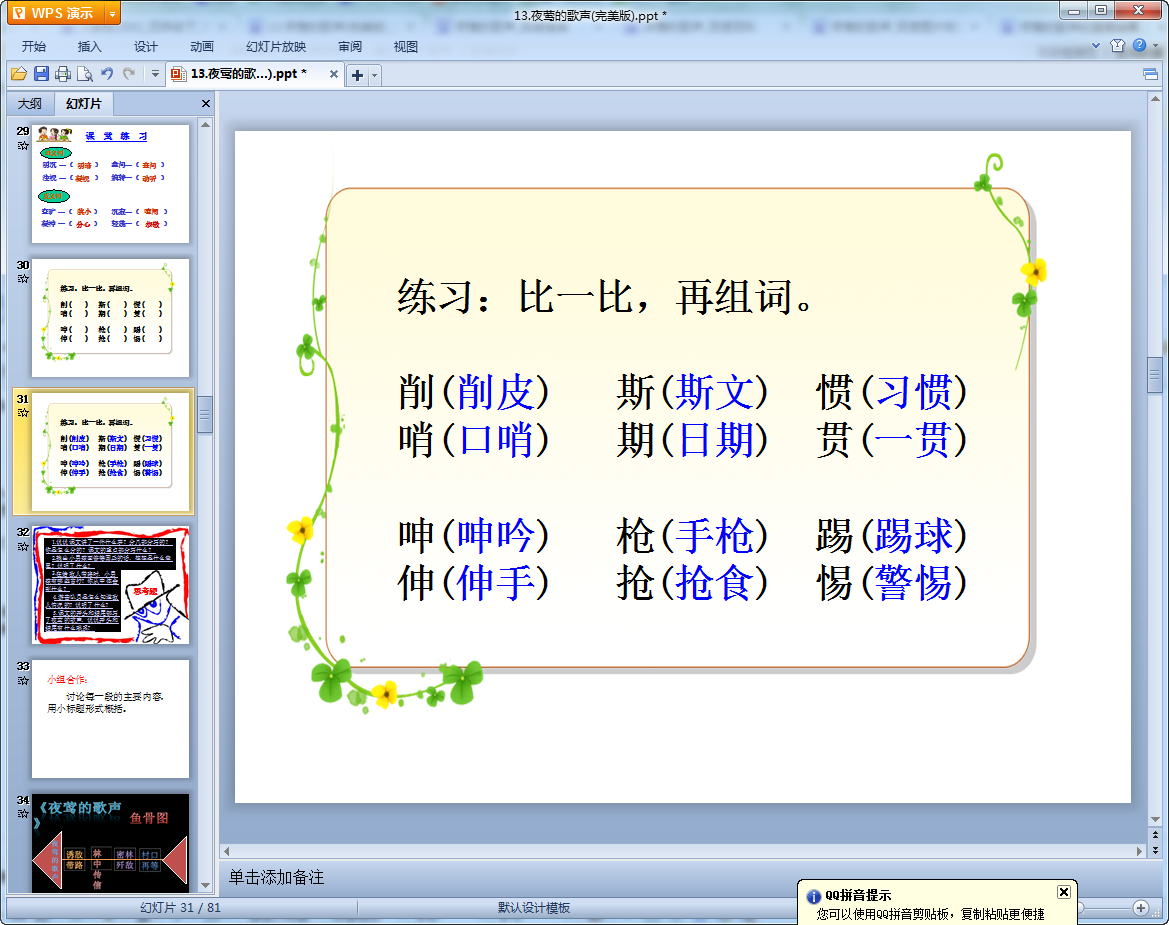Save the presentation with the floppy disk icon
The image size is (1169, 925).
41,74
